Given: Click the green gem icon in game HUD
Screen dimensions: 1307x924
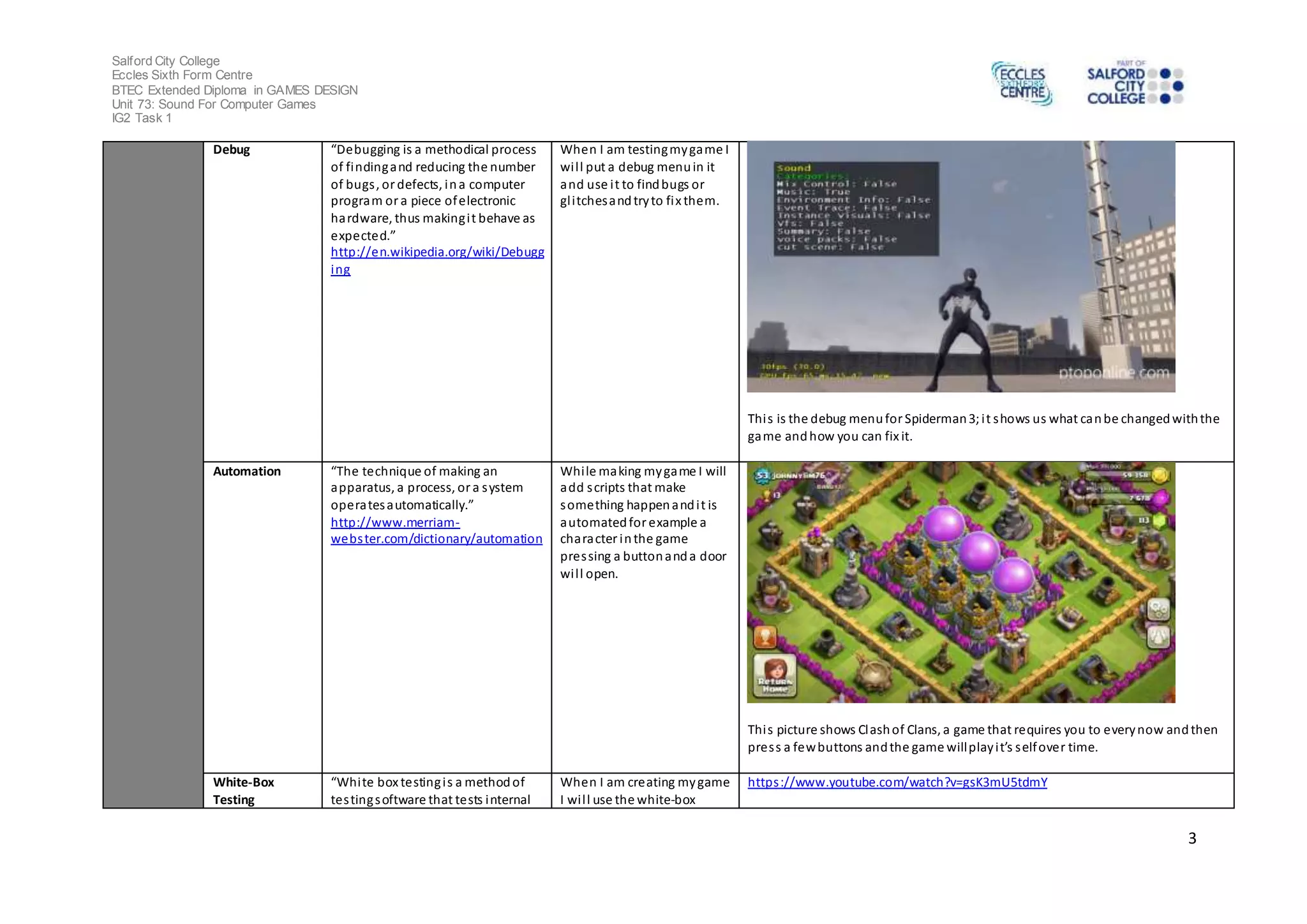Looking at the screenshot, I should click(x=1160, y=521).
